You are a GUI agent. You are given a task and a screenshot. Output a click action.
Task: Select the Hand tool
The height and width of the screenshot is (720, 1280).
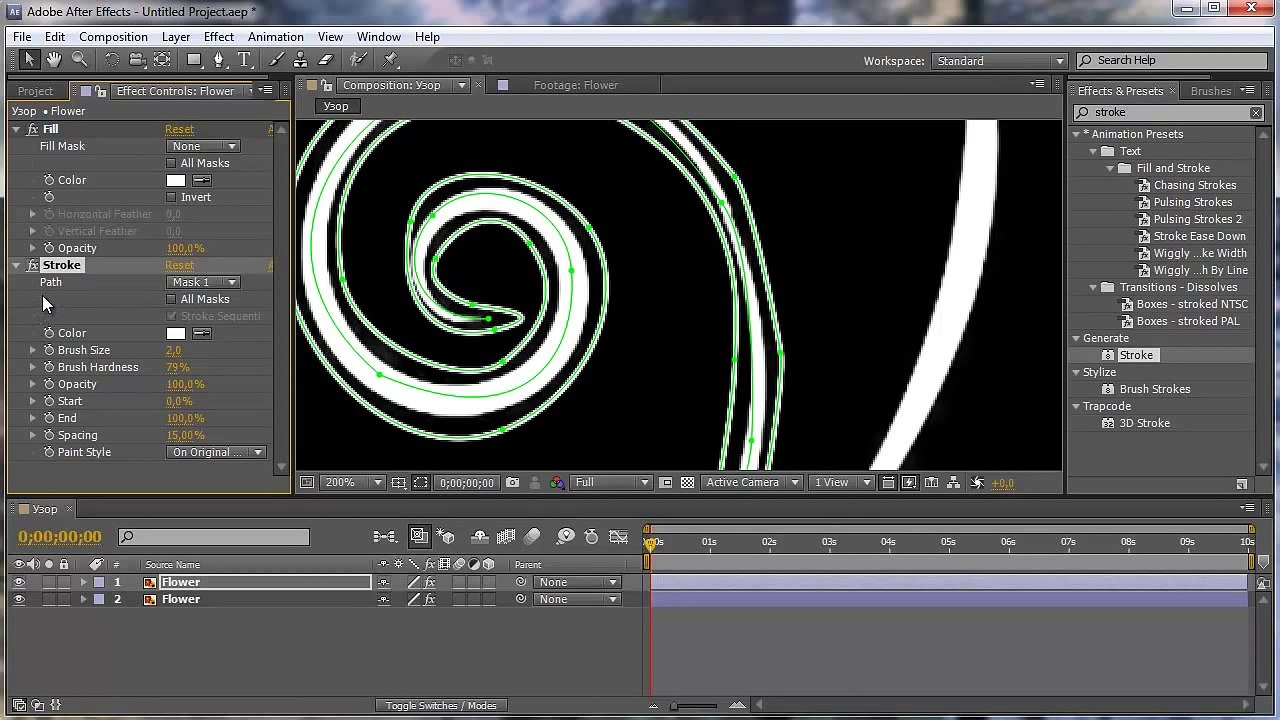pos(54,60)
